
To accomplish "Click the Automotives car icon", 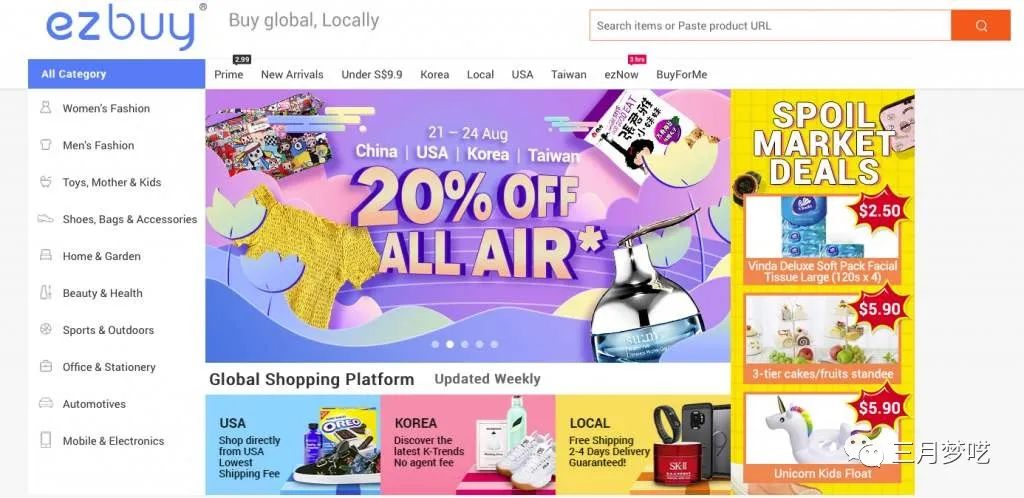I will (45, 403).
